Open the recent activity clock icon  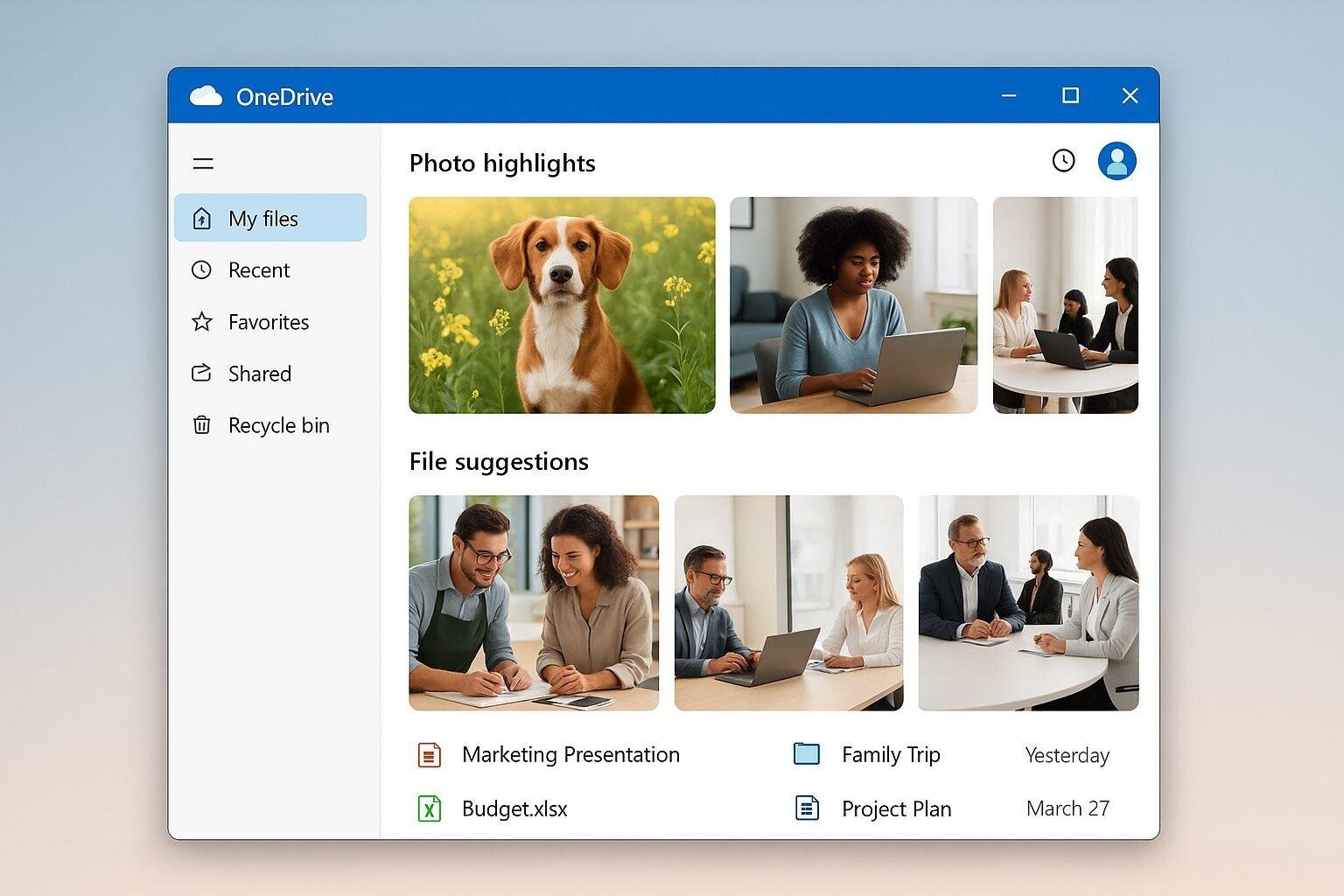click(x=1063, y=161)
